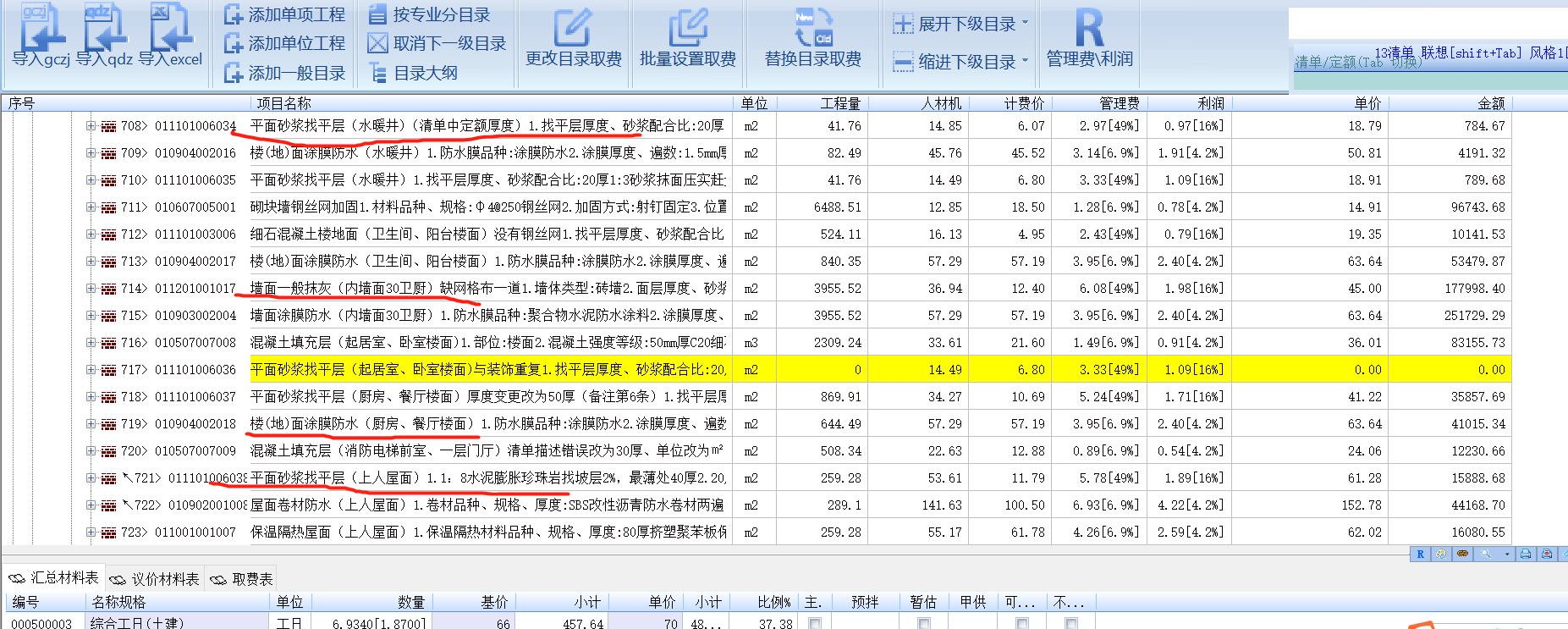Switch to the 汇总材料表 tab
Screen dimensions: 1568x629
pos(54,577)
